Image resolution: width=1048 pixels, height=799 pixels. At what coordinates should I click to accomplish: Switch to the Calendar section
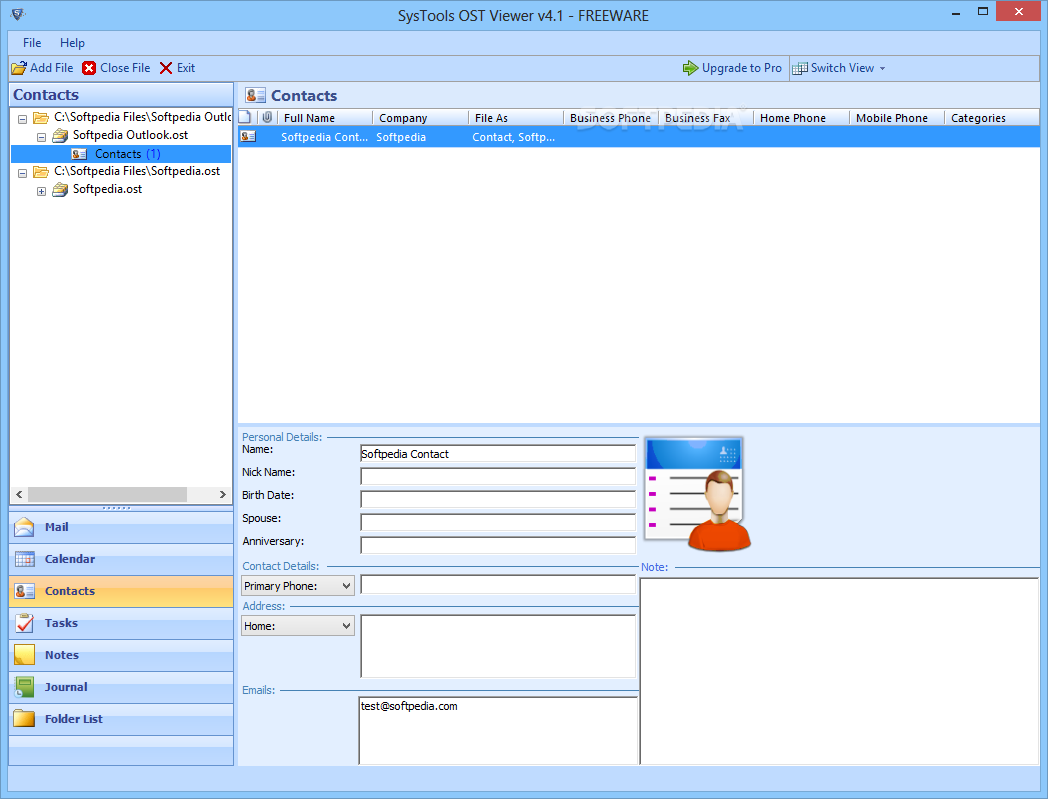tap(121, 559)
